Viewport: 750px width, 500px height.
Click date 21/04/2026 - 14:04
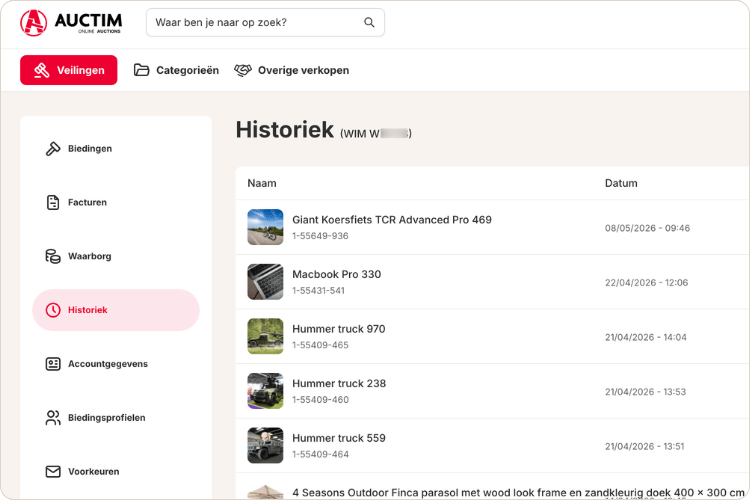click(x=646, y=337)
